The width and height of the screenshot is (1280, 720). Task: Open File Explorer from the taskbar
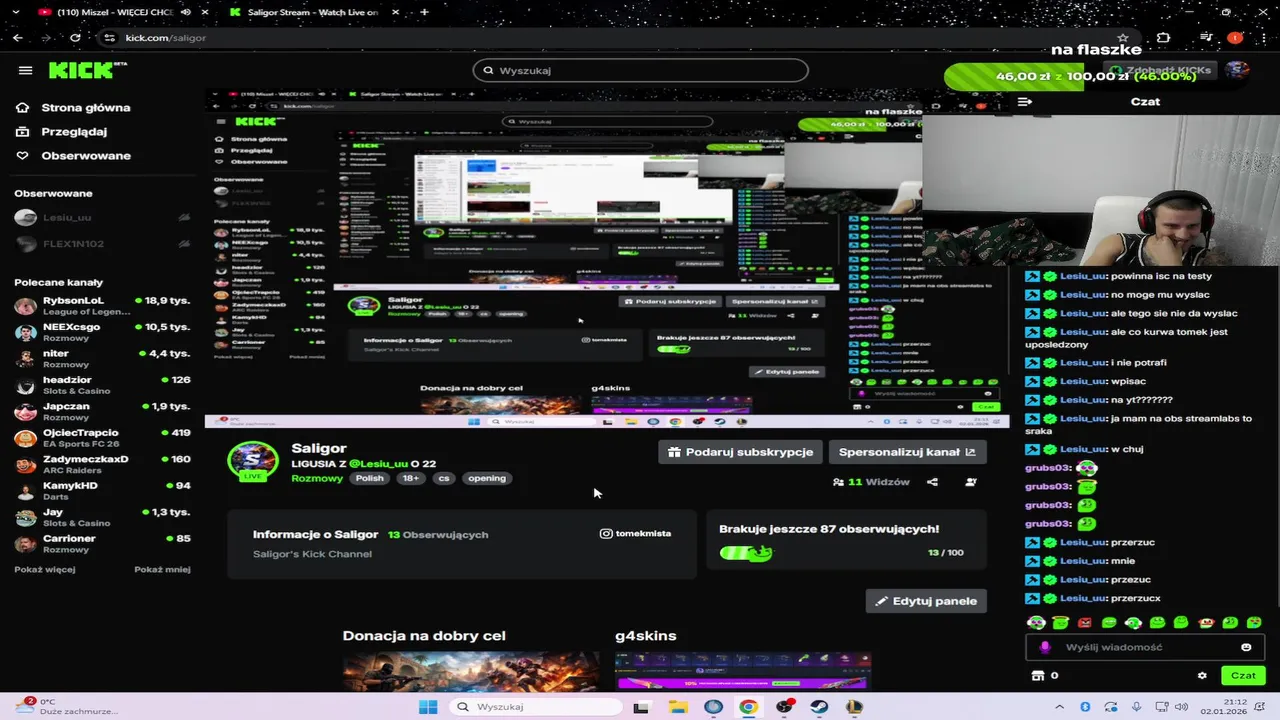pyautogui.click(x=678, y=706)
